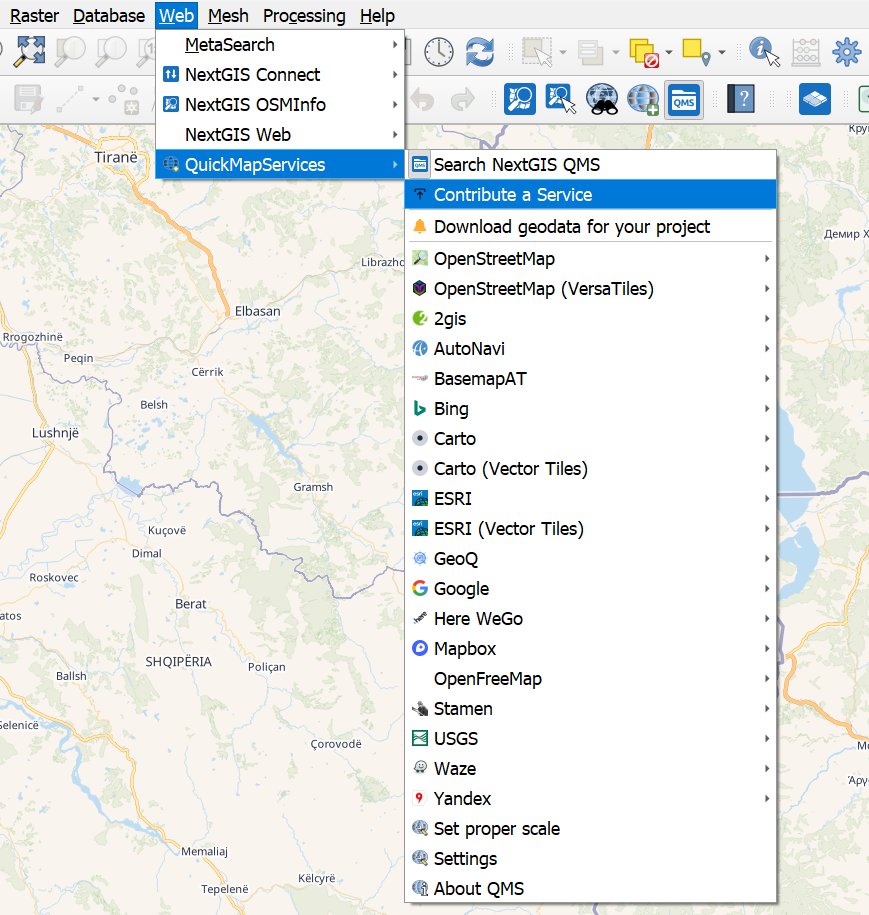Open About QMS

(x=591, y=888)
